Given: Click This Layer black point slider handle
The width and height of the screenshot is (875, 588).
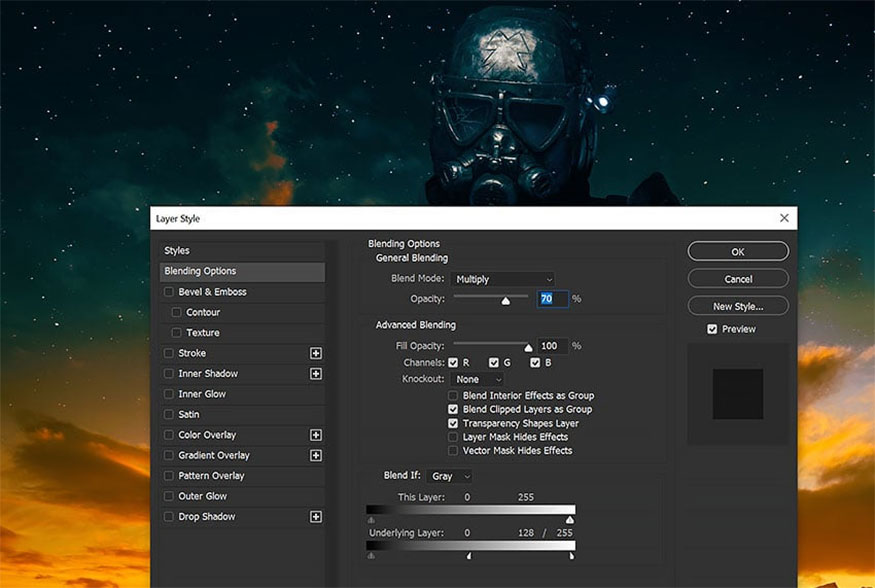Looking at the screenshot, I should pyautogui.click(x=371, y=520).
